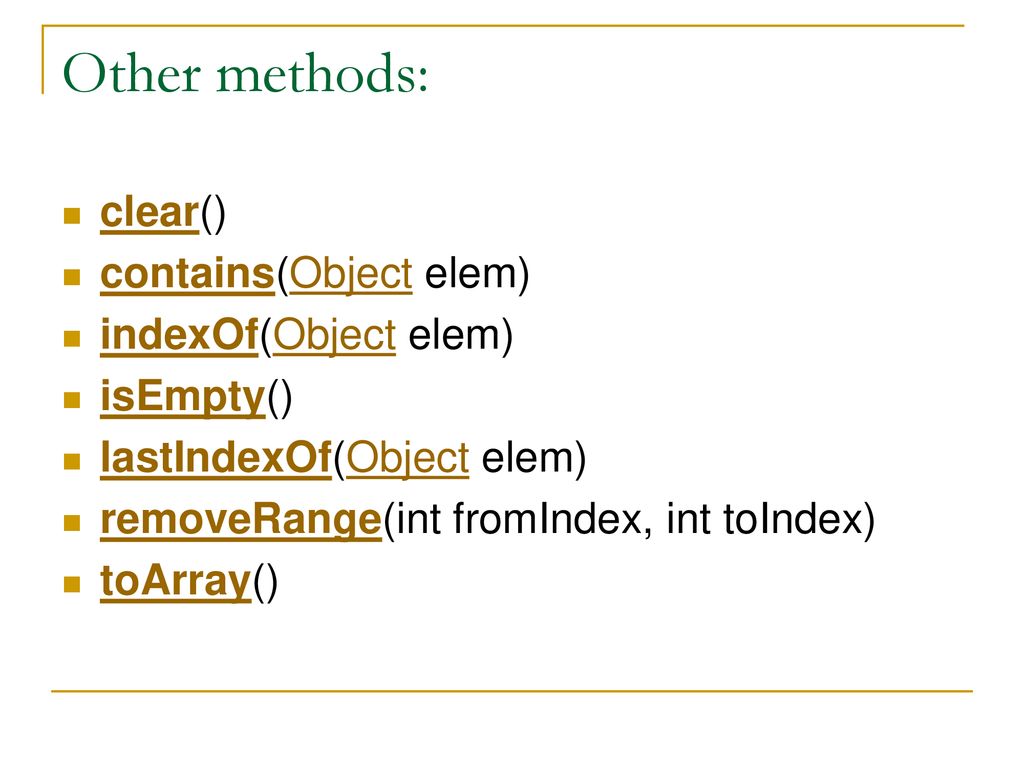Click the bullet beside indexOf
The width and height of the screenshot is (1024, 768).
(x=72, y=338)
